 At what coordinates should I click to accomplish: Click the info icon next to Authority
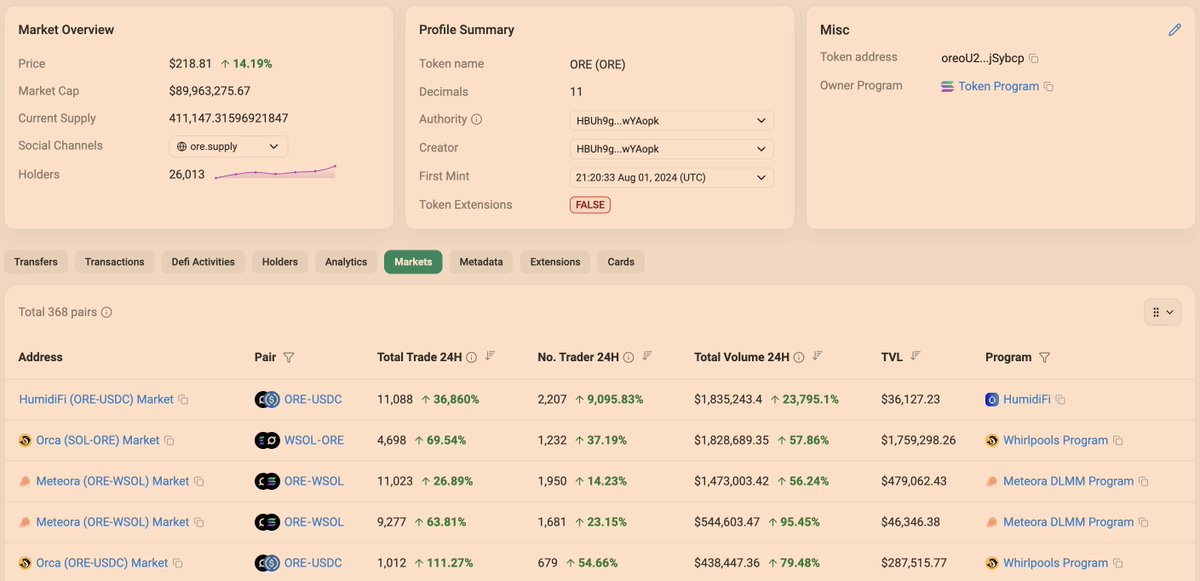pos(476,120)
